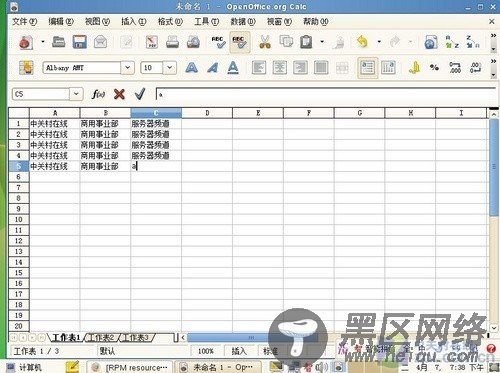Open a file with the Open folder icon
Image resolution: width=500 pixels, height=373 pixels.
59,42
